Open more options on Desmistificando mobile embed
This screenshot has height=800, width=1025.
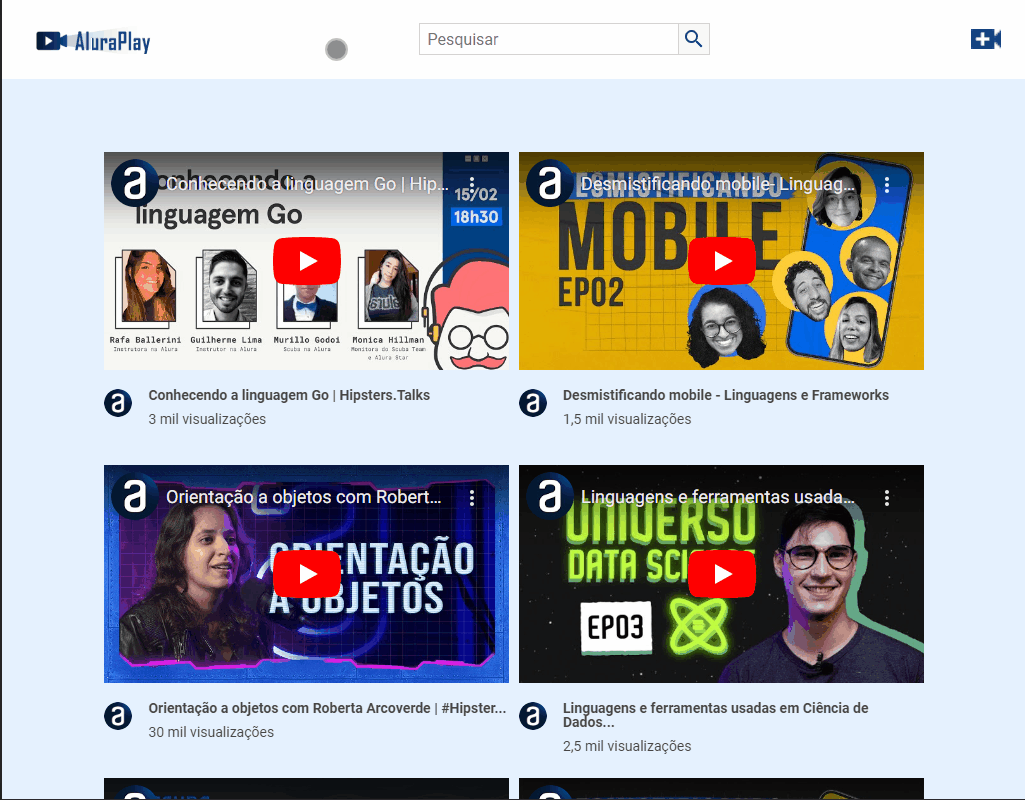pyautogui.click(x=887, y=184)
